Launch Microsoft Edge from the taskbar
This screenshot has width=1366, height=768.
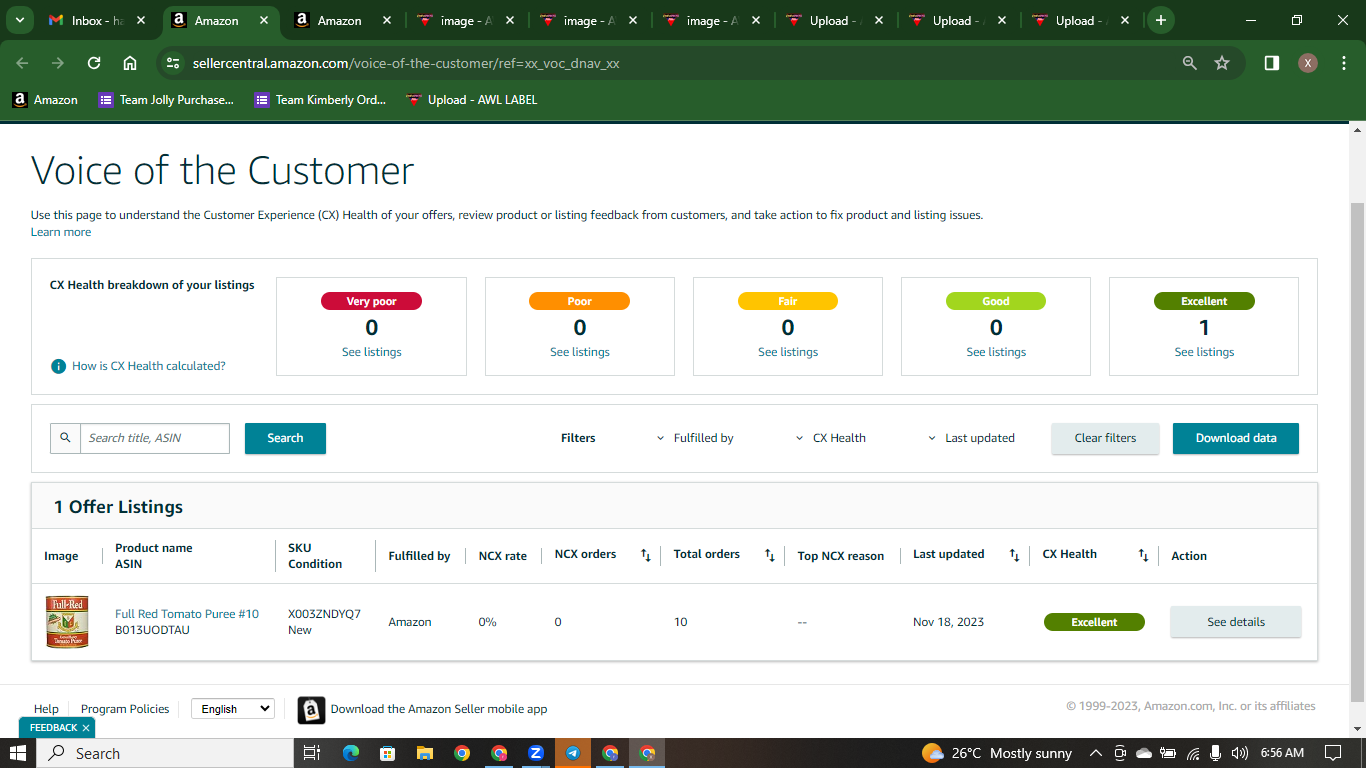point(350,753)
